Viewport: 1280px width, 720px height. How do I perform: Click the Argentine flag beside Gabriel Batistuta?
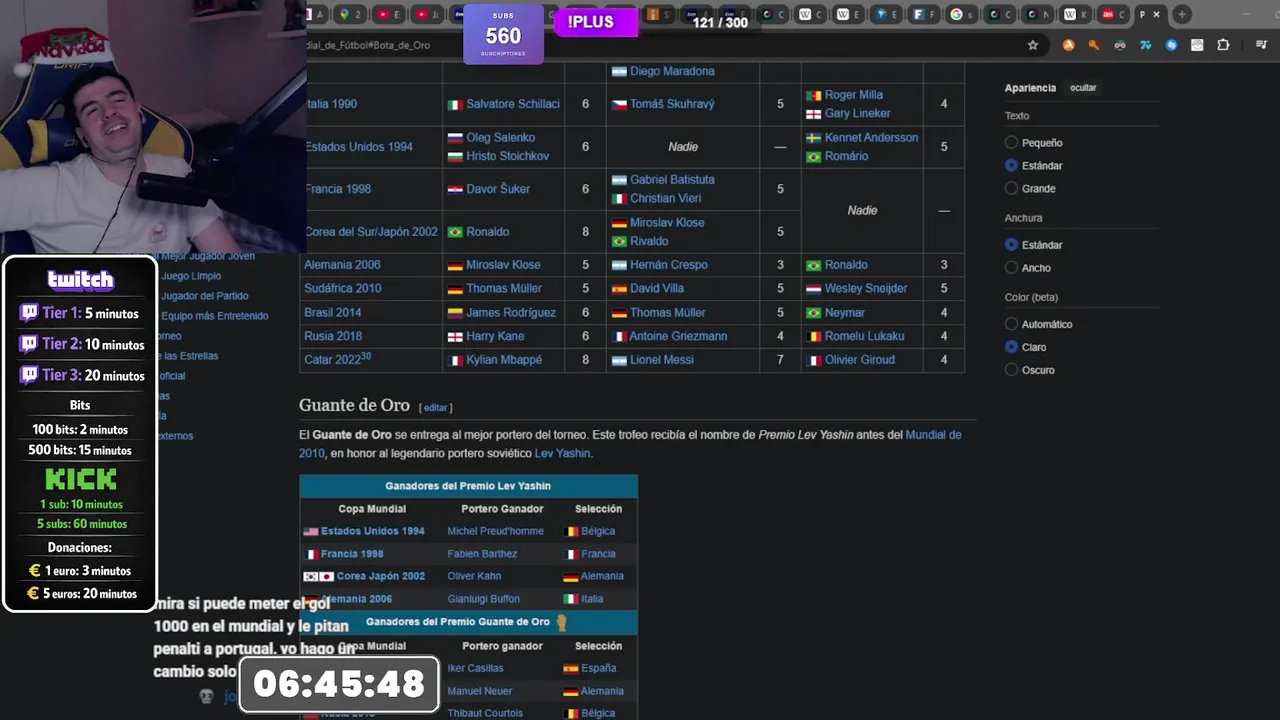(619, 180)
